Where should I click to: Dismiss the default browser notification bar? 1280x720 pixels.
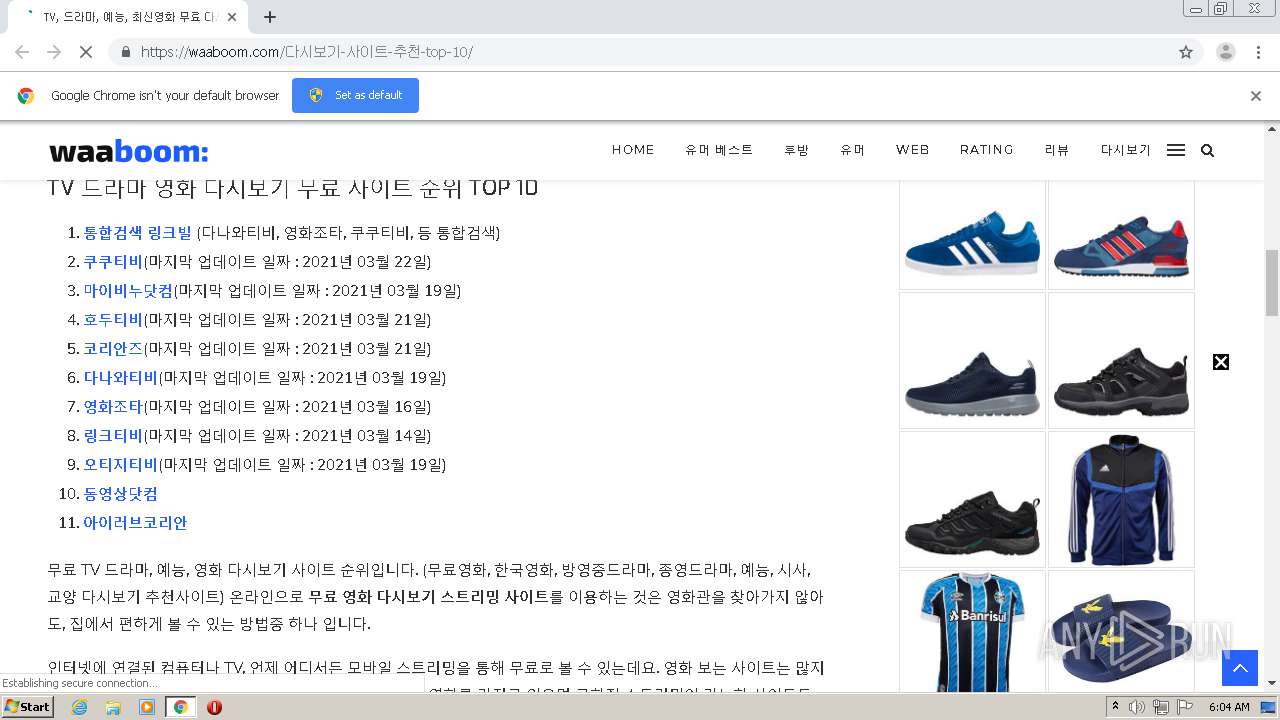click(x=1256, y=96)
